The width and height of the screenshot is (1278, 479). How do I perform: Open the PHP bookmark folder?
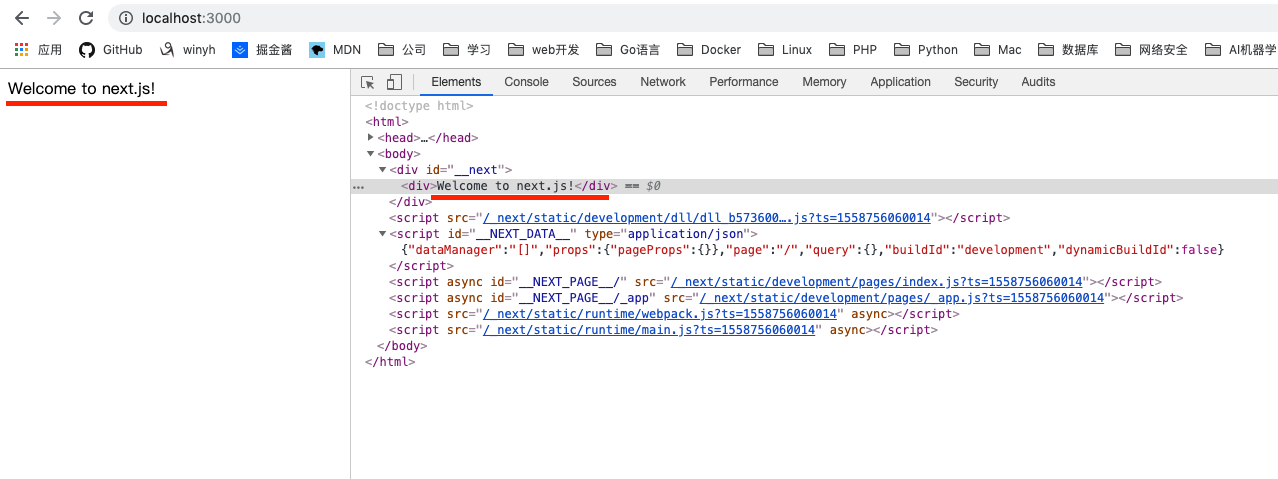click(853, 49)
